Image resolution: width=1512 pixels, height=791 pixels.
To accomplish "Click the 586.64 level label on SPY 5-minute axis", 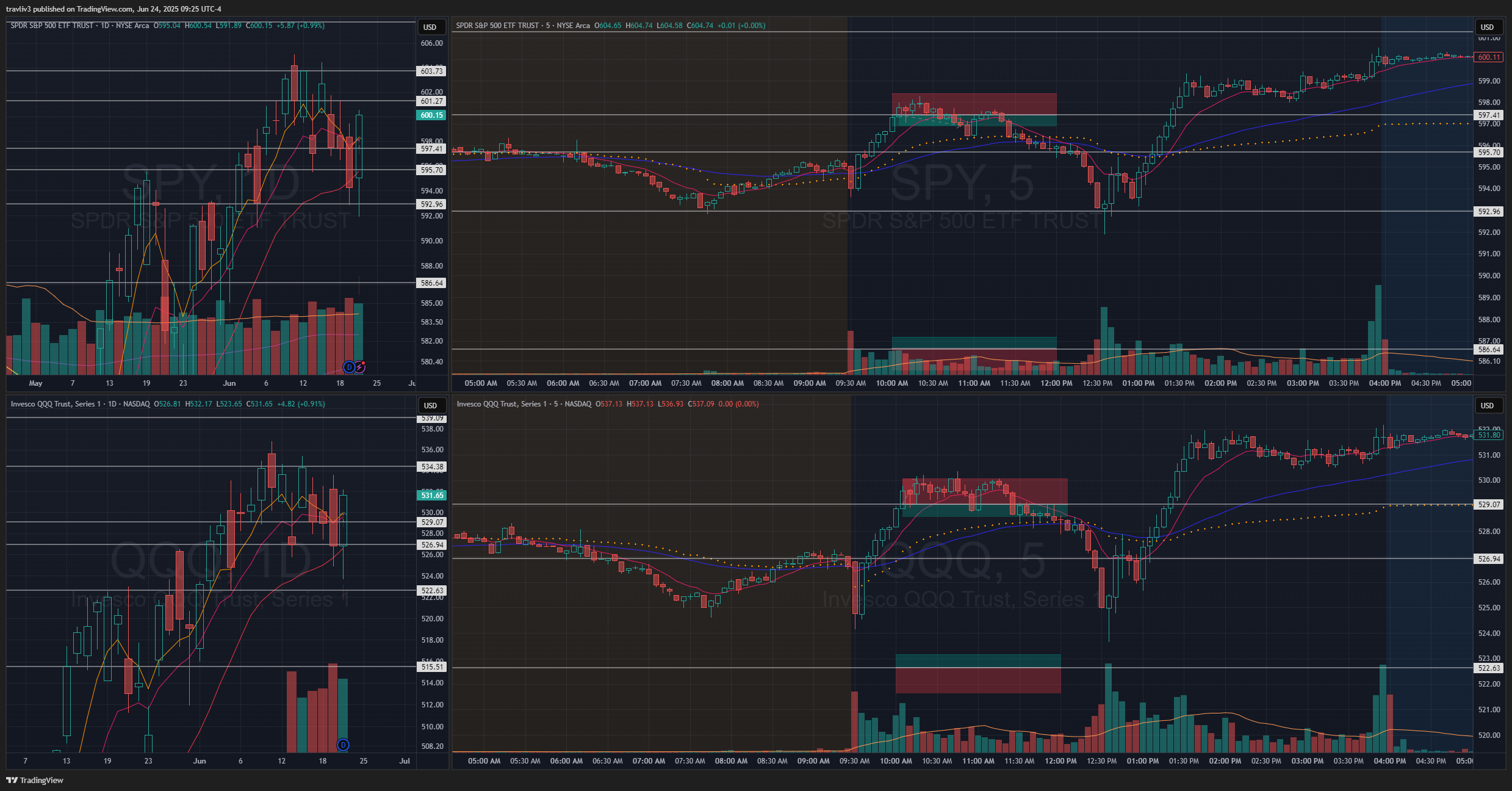I will tap(1489, 350).
